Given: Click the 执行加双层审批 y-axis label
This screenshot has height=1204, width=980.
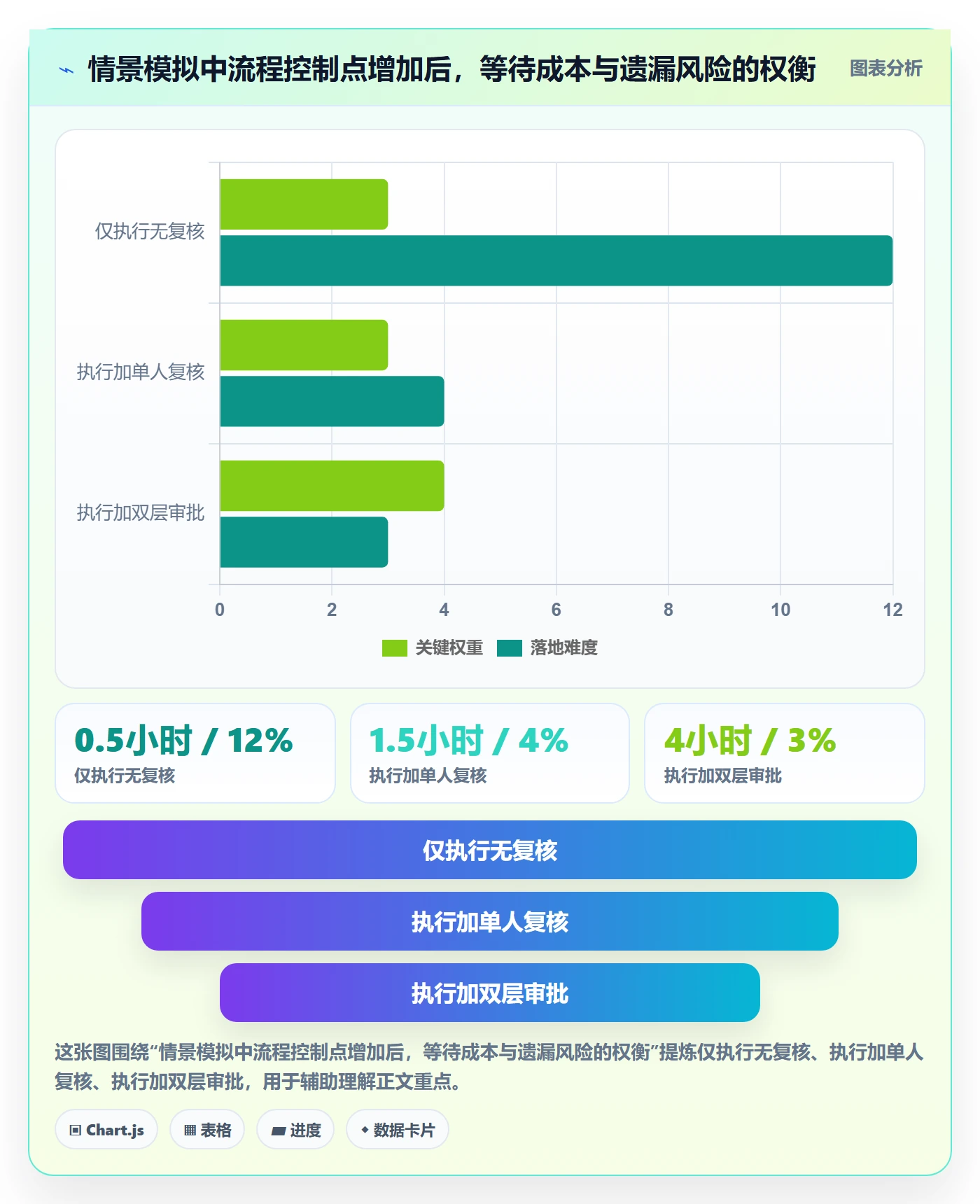Looking at the screenshot, I should pyautogui.click(x=141, y=513).
